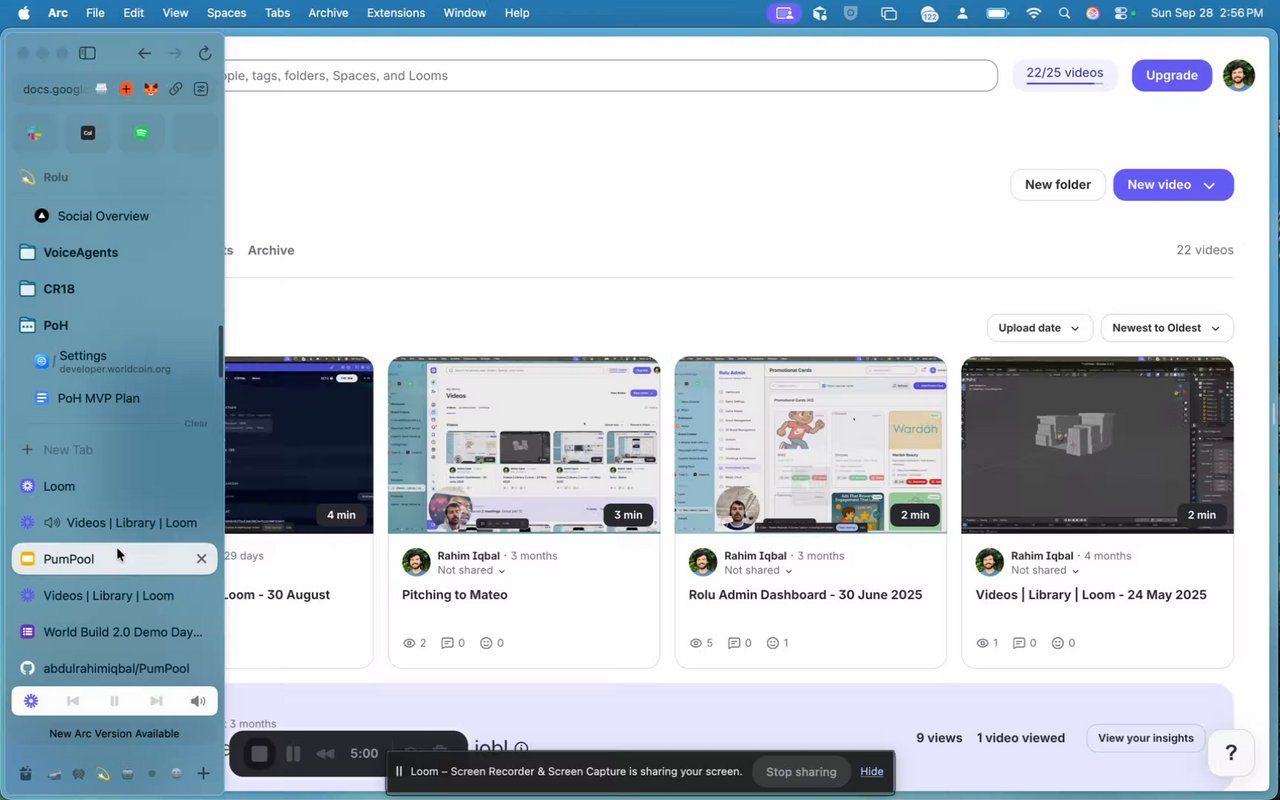1280x800 pixels.
Task: Switch to World Build 2.0 Demo Day tab
Action: click(x=114, y=632)
